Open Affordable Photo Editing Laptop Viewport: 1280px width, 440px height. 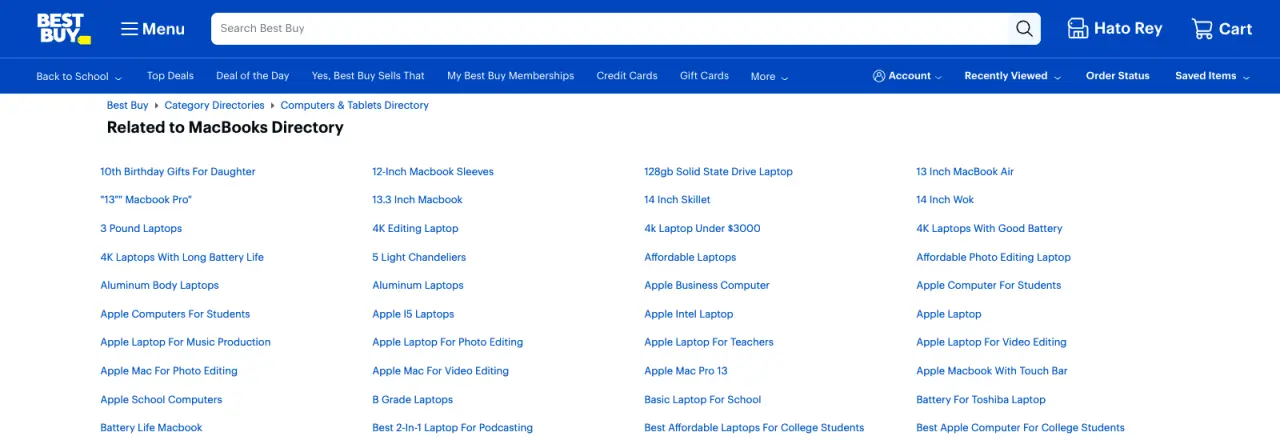(x=993, y=258)
